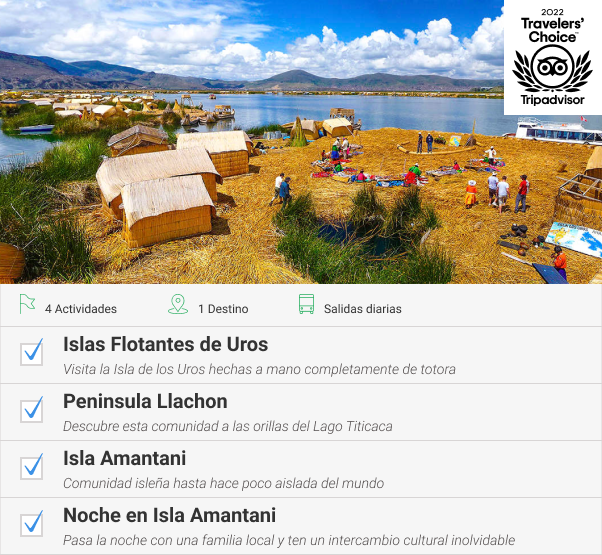Click the 2022 Travelers' Choice badge text
Image resolution: width=602 pixels, height=555 pixels.
click(552, 26)
